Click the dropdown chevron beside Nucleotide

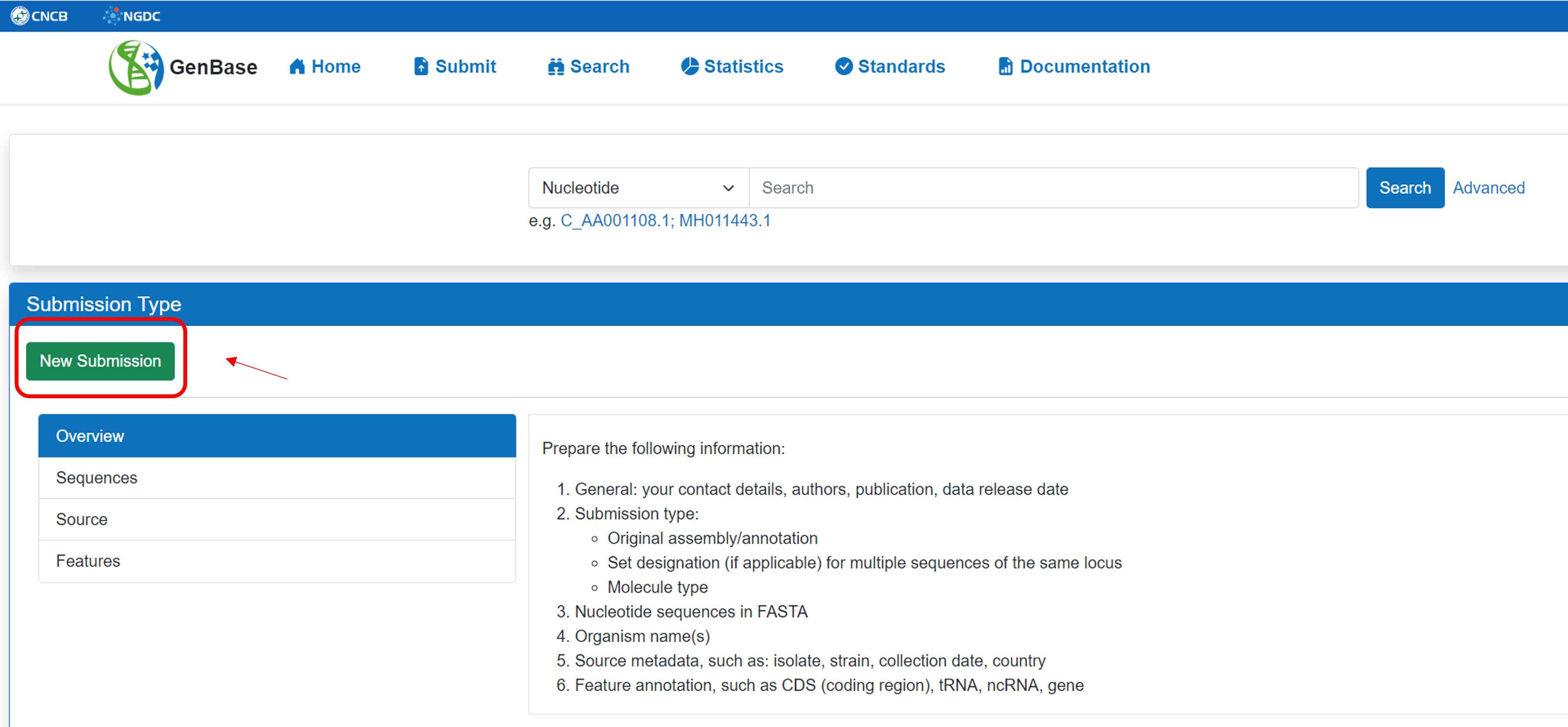pyautogui.click(x=728, y=189)
